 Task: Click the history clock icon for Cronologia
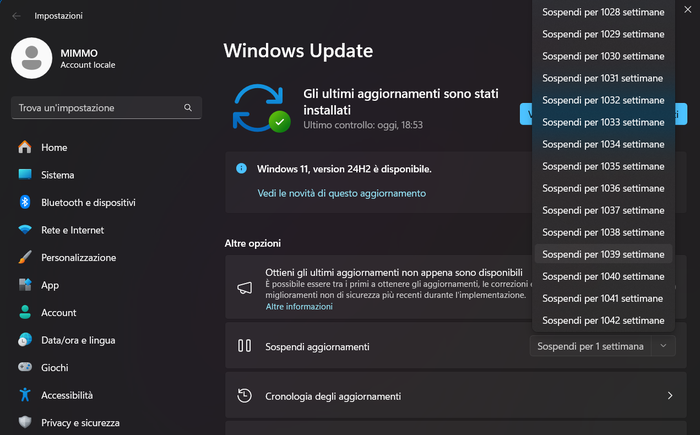(x=245, y=396)
